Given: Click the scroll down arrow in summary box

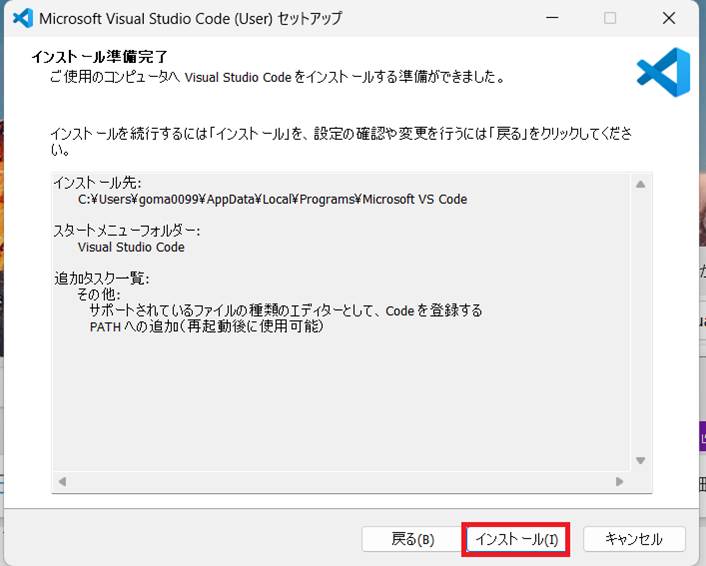Looking at the screenshot, I should (641, 460).
